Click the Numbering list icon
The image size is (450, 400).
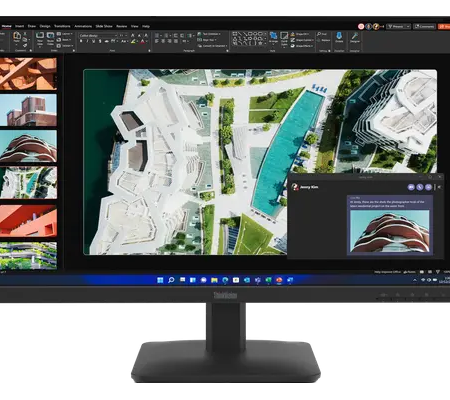click(x=167, y=35)
